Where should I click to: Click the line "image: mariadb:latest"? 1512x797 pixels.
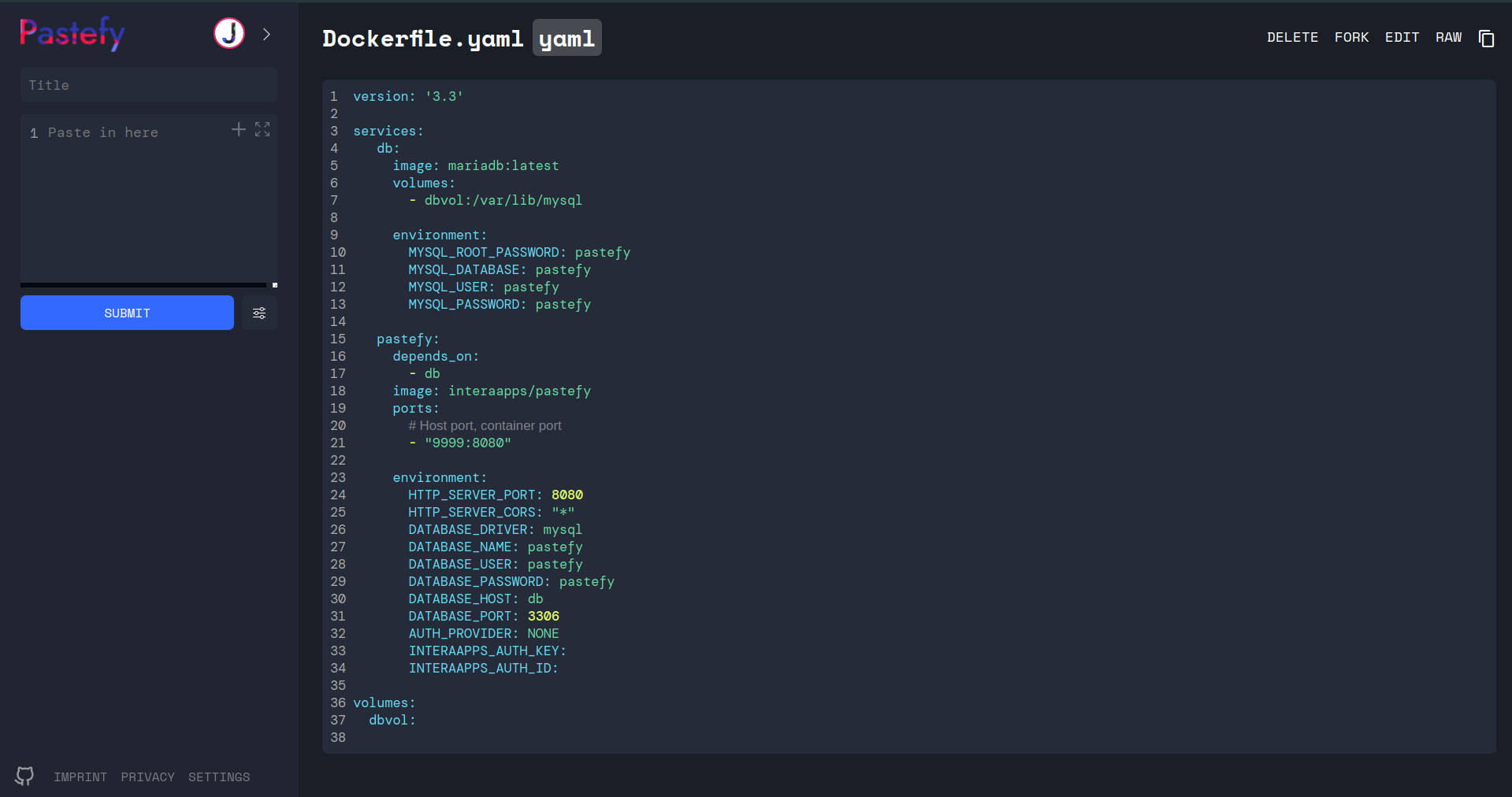click(x=476, y=165)
